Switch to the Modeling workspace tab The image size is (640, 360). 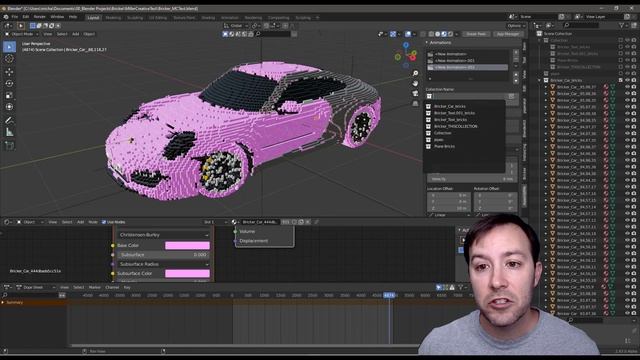pos(113,18)
